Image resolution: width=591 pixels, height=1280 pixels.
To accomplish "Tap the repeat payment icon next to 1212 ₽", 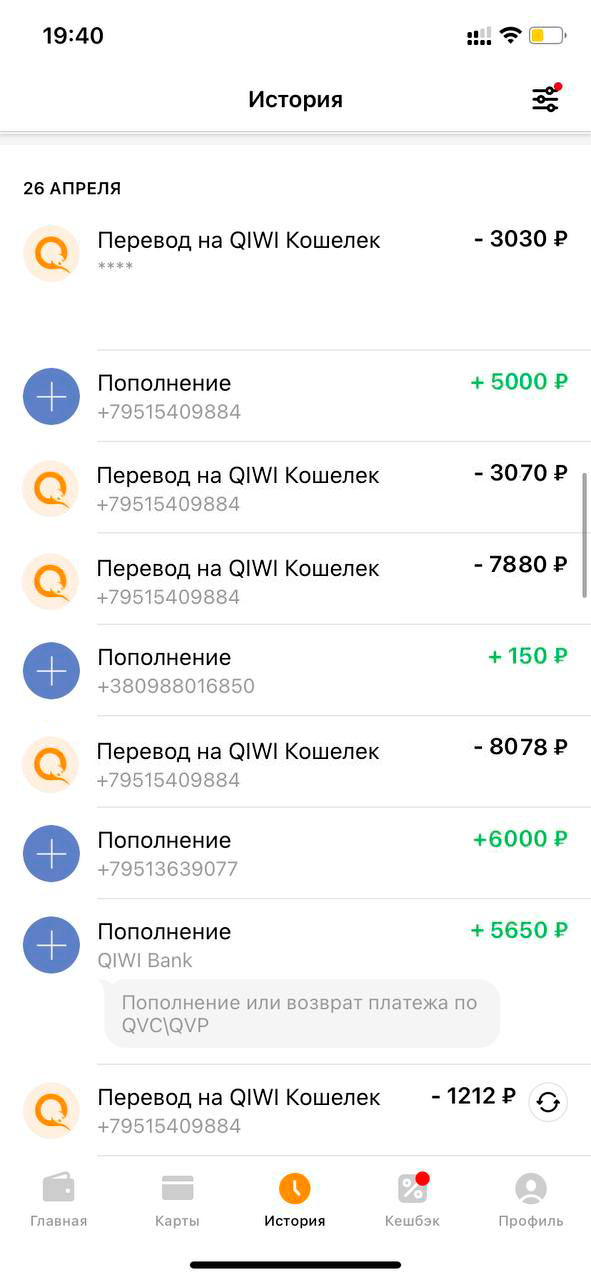I will pos(548,1103).
